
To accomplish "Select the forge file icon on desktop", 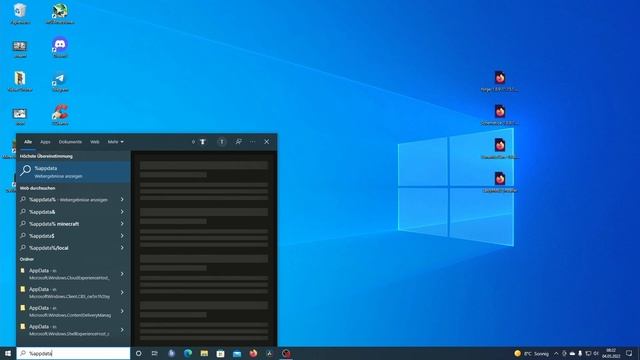I will pos(500,81).
